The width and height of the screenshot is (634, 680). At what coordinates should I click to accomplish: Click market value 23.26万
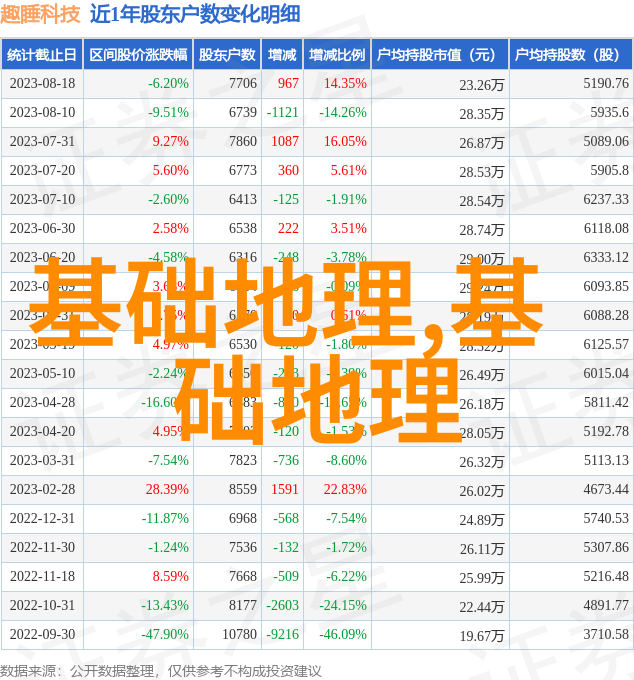pos(482,85)
